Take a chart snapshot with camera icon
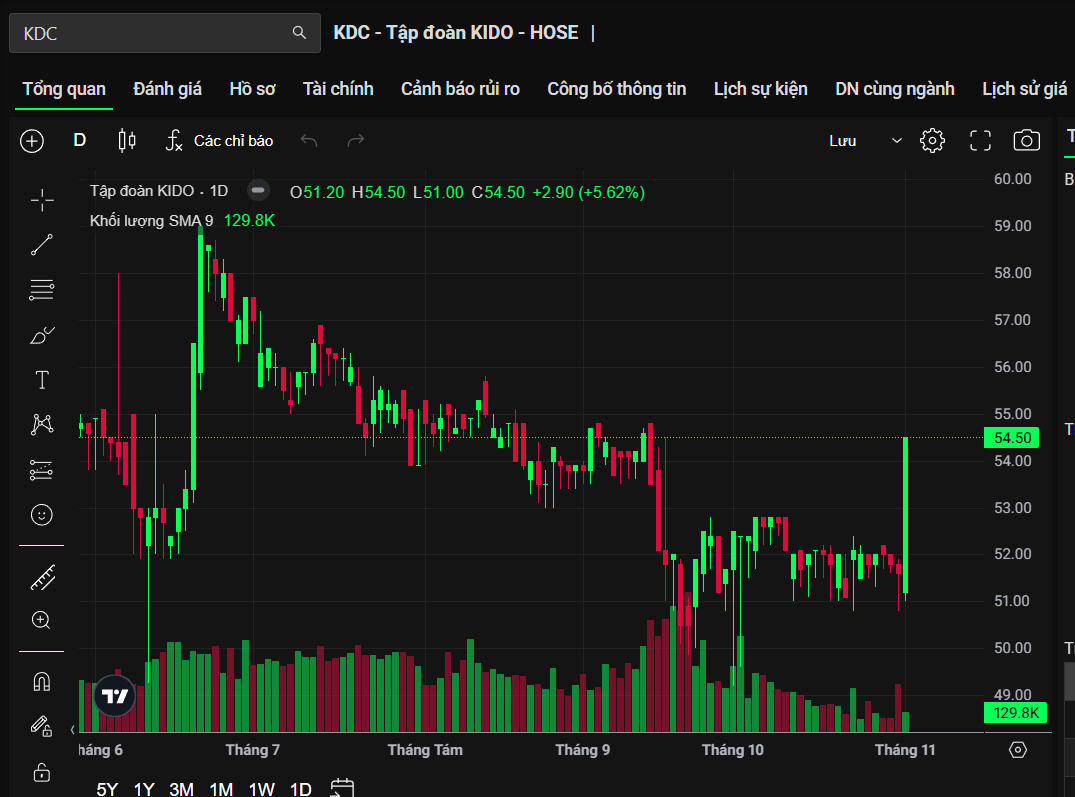Screen dimensions: 1075x797 [x=1026, y=141]
